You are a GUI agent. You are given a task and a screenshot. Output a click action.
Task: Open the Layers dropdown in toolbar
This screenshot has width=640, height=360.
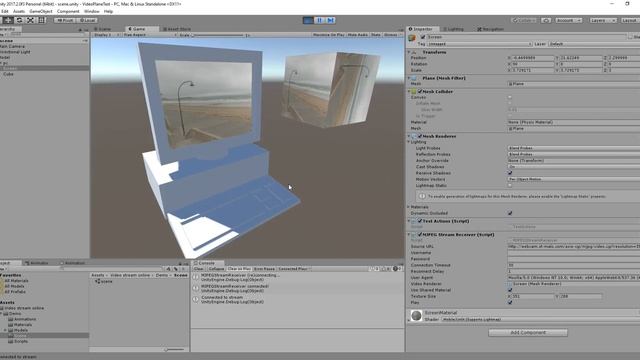click(x=602, y=20)
